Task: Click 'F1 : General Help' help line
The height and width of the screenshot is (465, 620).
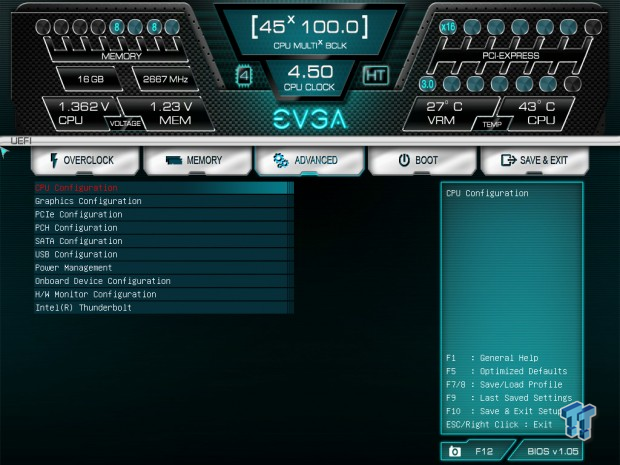Action: [492, 358]
